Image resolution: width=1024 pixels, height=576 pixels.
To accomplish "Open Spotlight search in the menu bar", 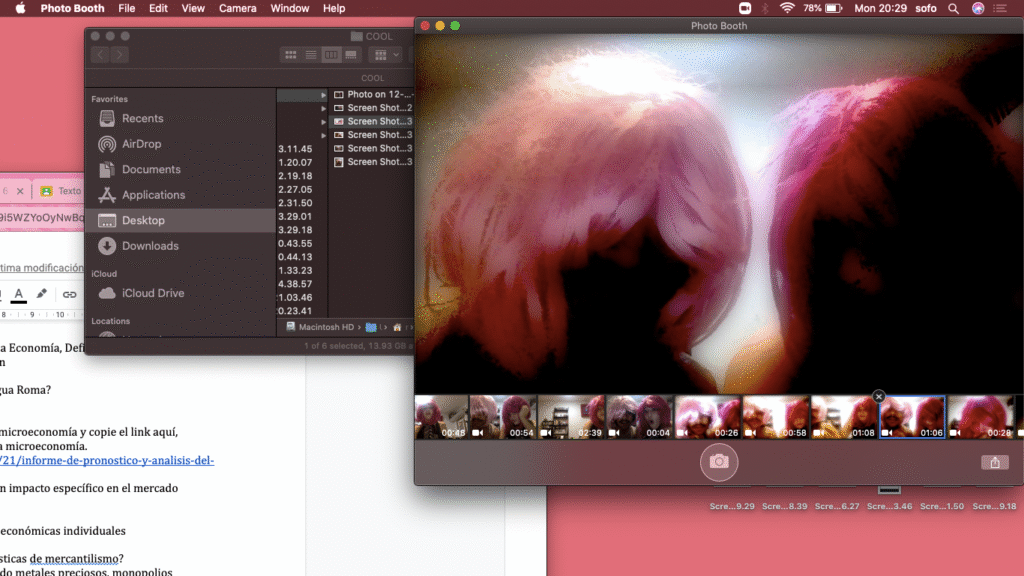I will (x=953, y=8).
